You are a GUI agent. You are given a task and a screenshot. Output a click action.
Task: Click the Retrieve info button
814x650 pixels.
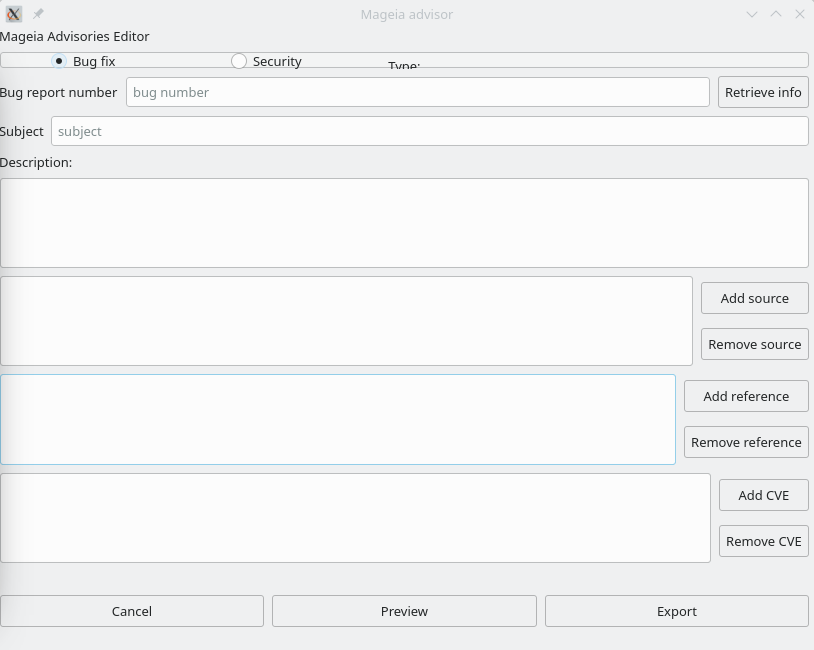point(763,92)
